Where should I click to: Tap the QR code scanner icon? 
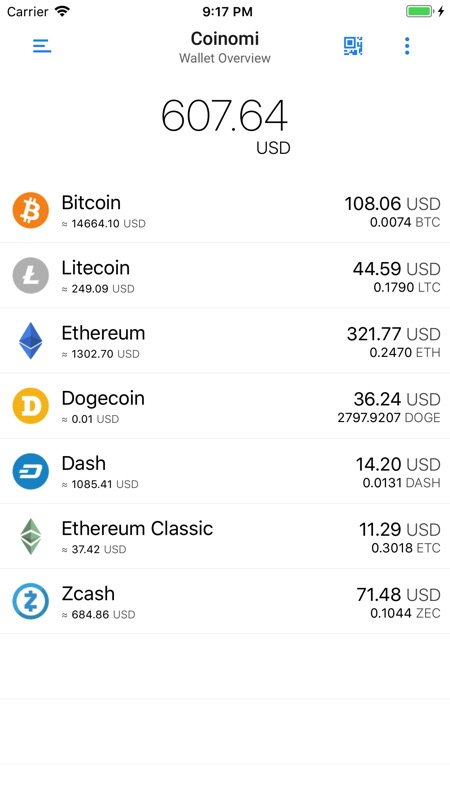(x=353, y=46)
